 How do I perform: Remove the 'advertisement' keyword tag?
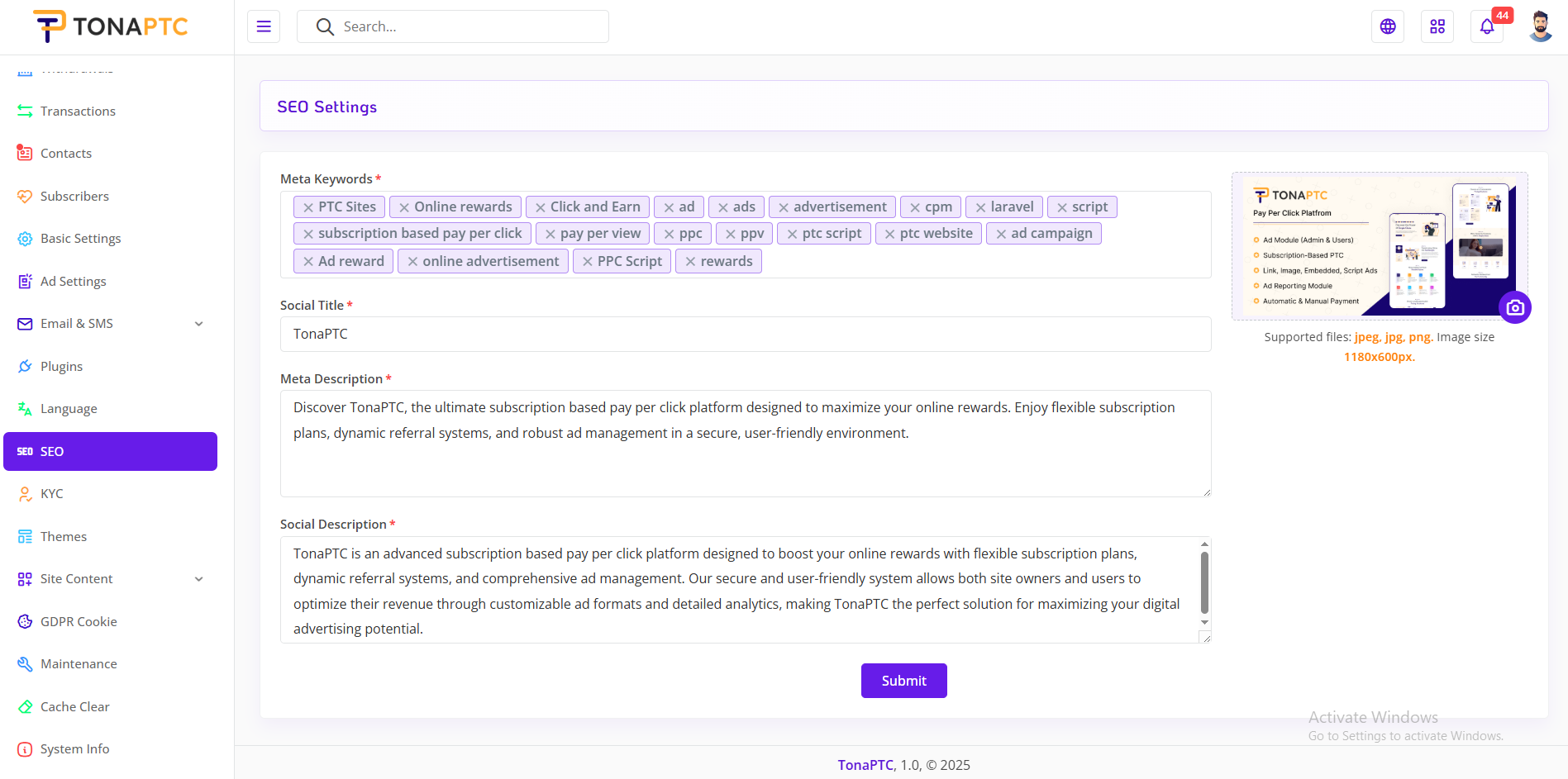[784, 207]
